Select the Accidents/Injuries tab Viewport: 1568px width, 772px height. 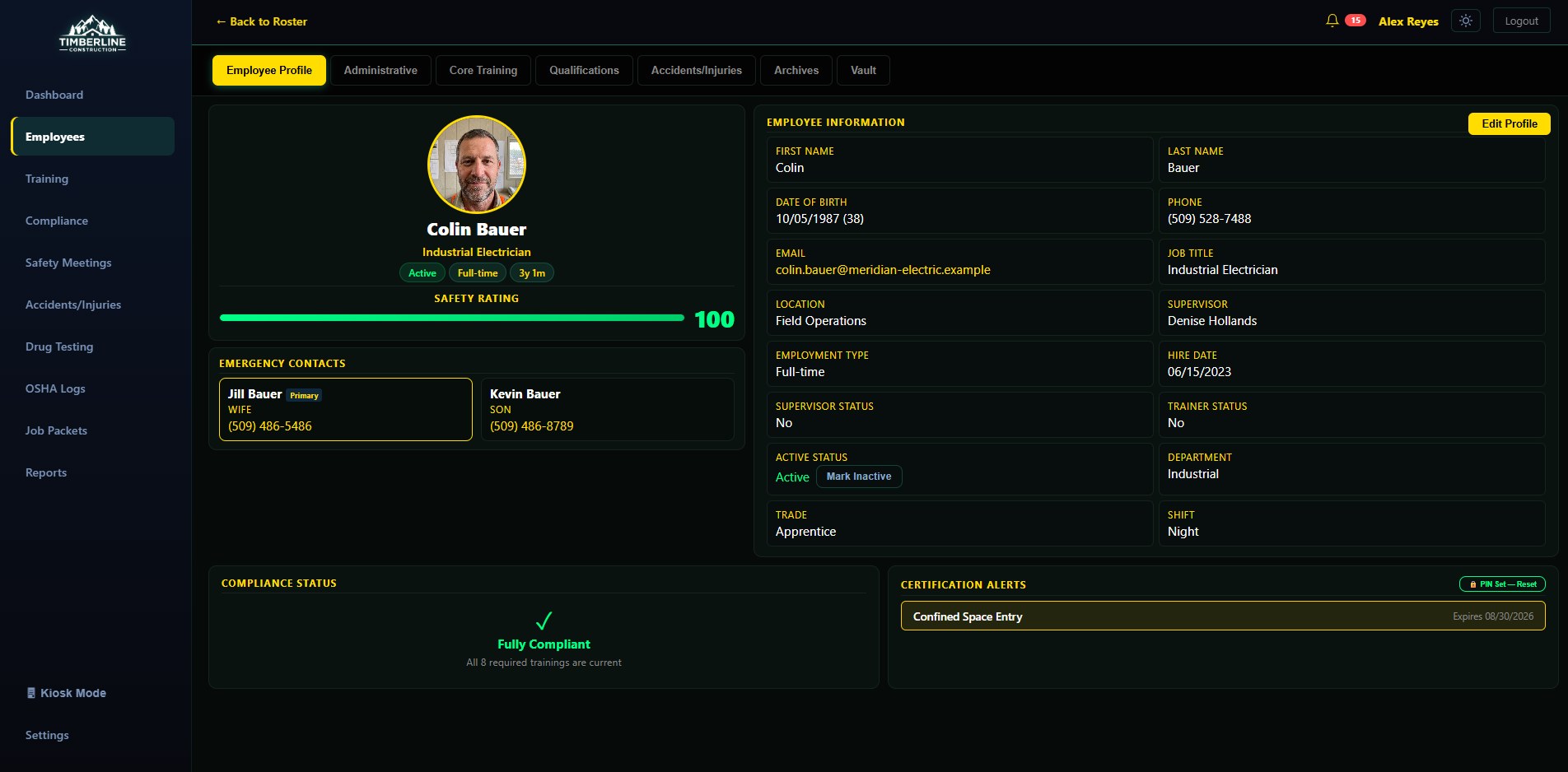point(696,70)
